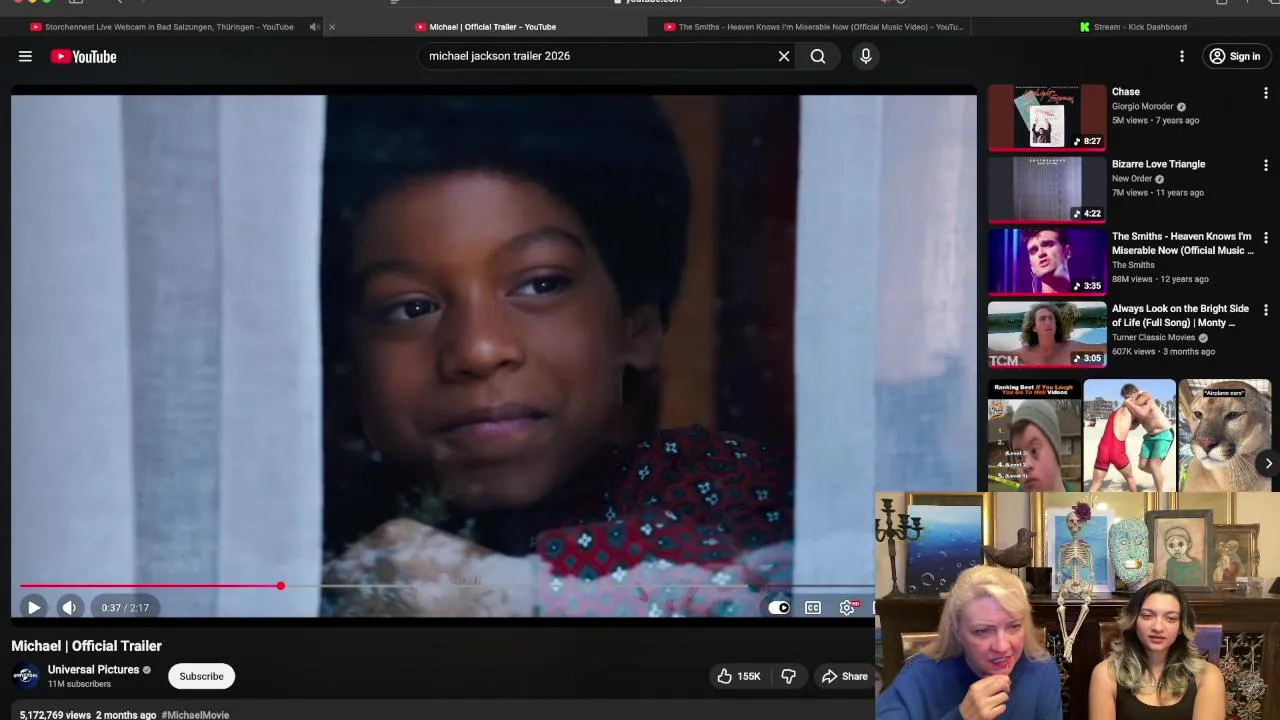Viewport: 1280px width, 720px height.
Task: Seek using the red progress scrubber
Action: [281, 586]
